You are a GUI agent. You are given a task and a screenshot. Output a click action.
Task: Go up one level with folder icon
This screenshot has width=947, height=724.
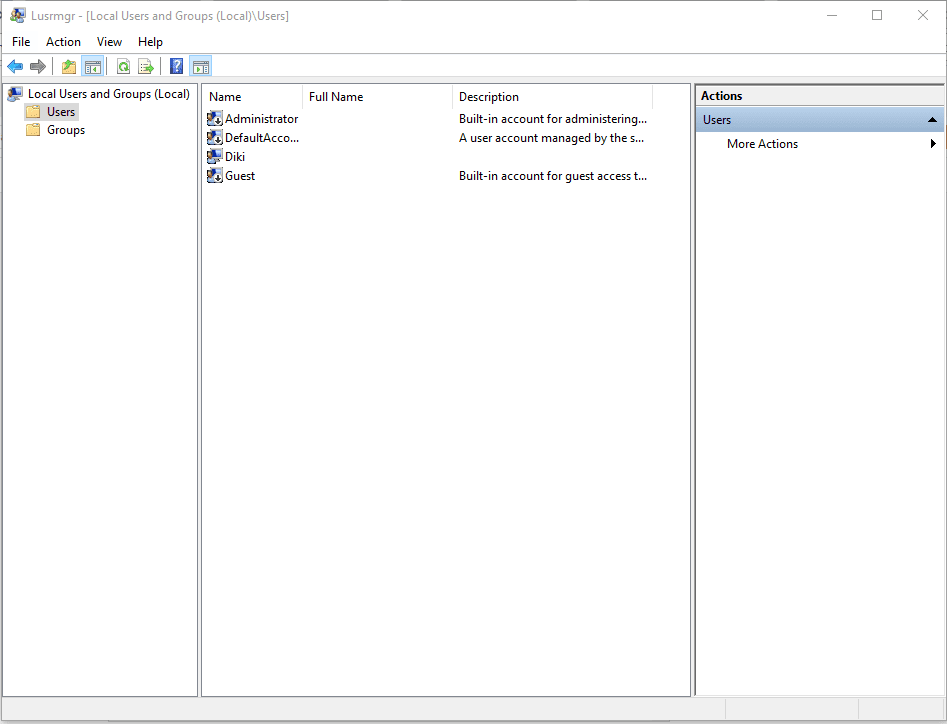tap(69, 66)
